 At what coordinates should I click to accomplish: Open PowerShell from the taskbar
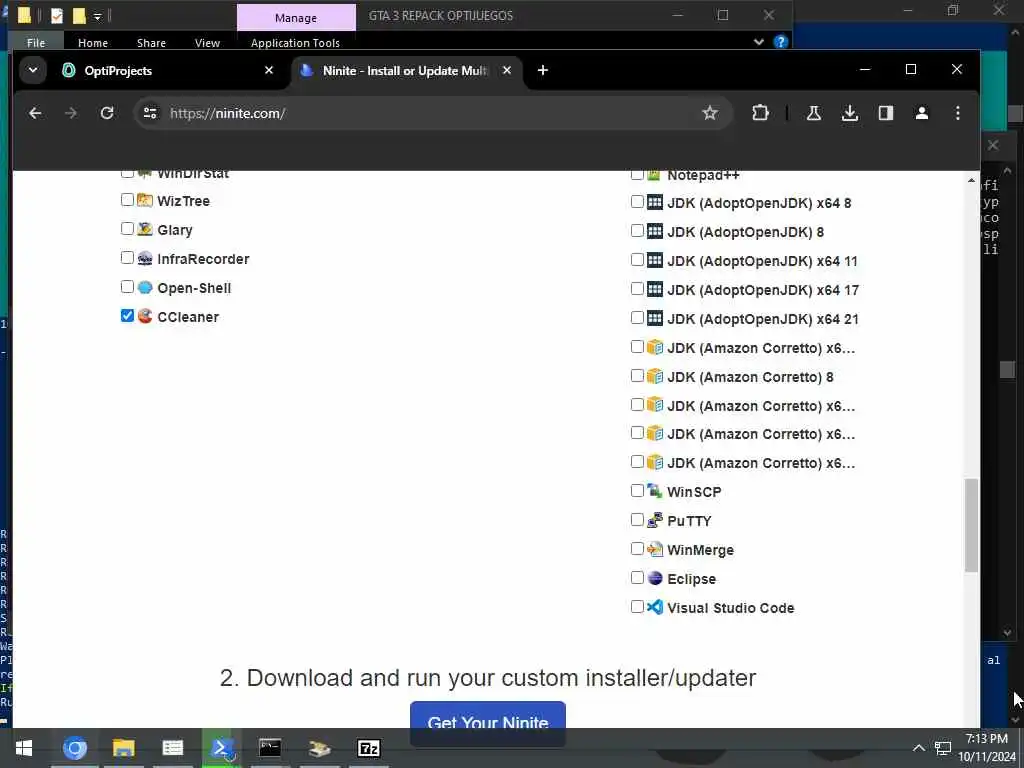(x=221, y=748)
